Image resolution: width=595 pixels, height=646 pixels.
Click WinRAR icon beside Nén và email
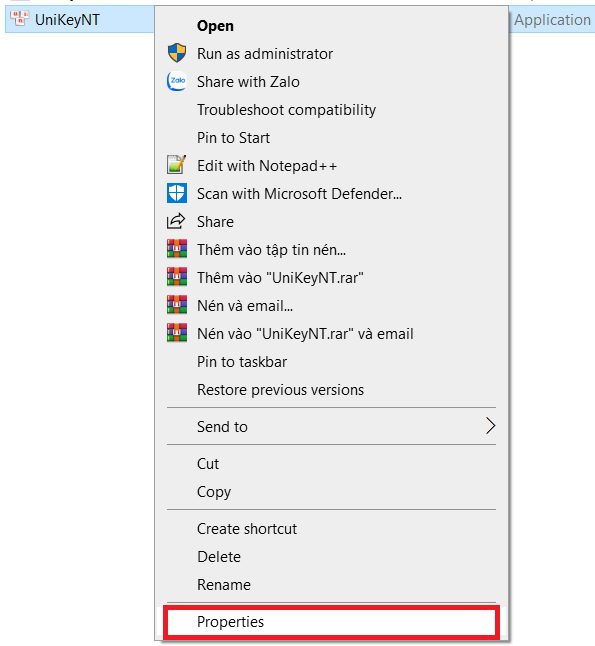click(177, 305)
